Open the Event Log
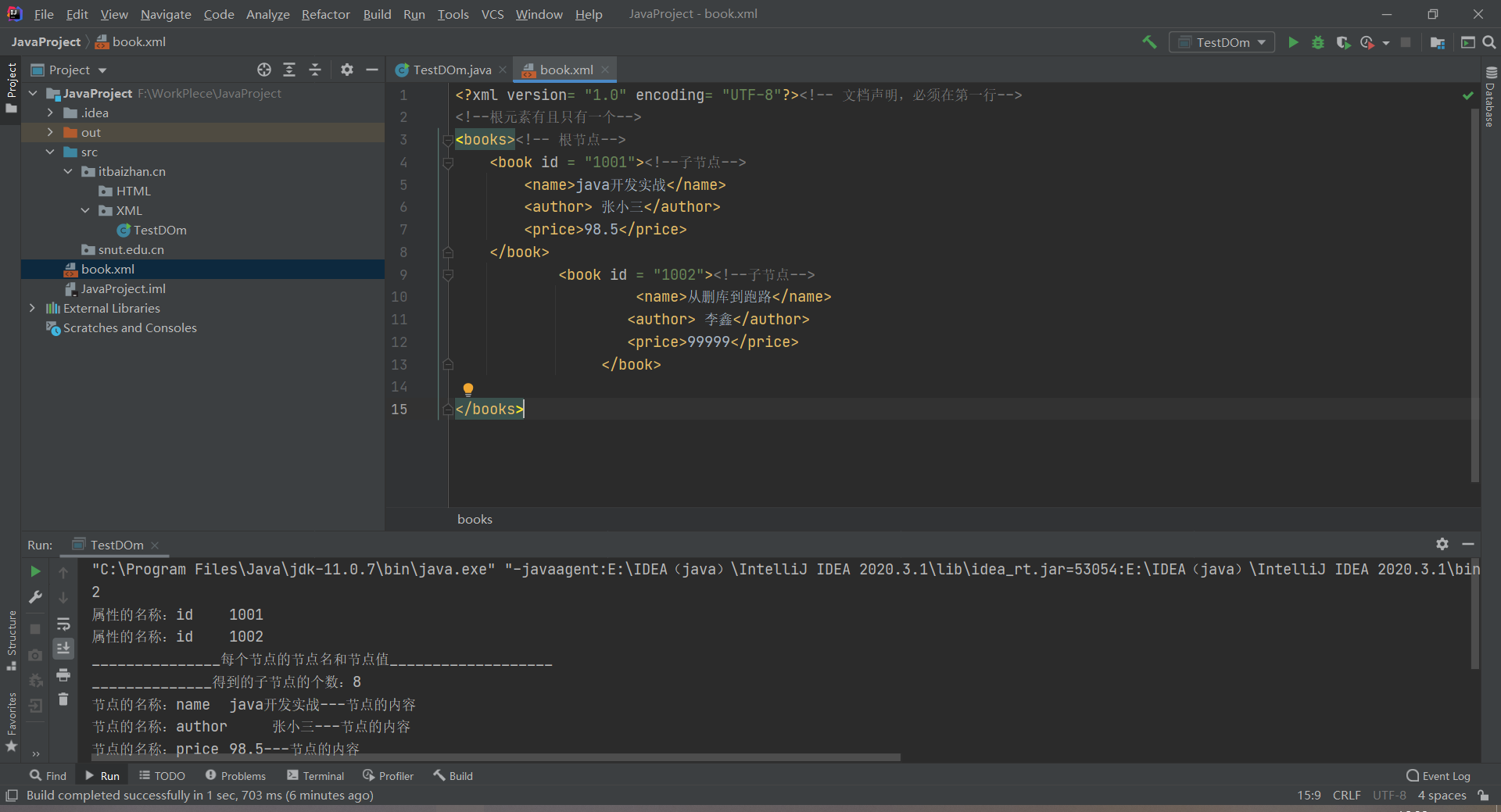 pyautogui.click(x=1438, y=775)
